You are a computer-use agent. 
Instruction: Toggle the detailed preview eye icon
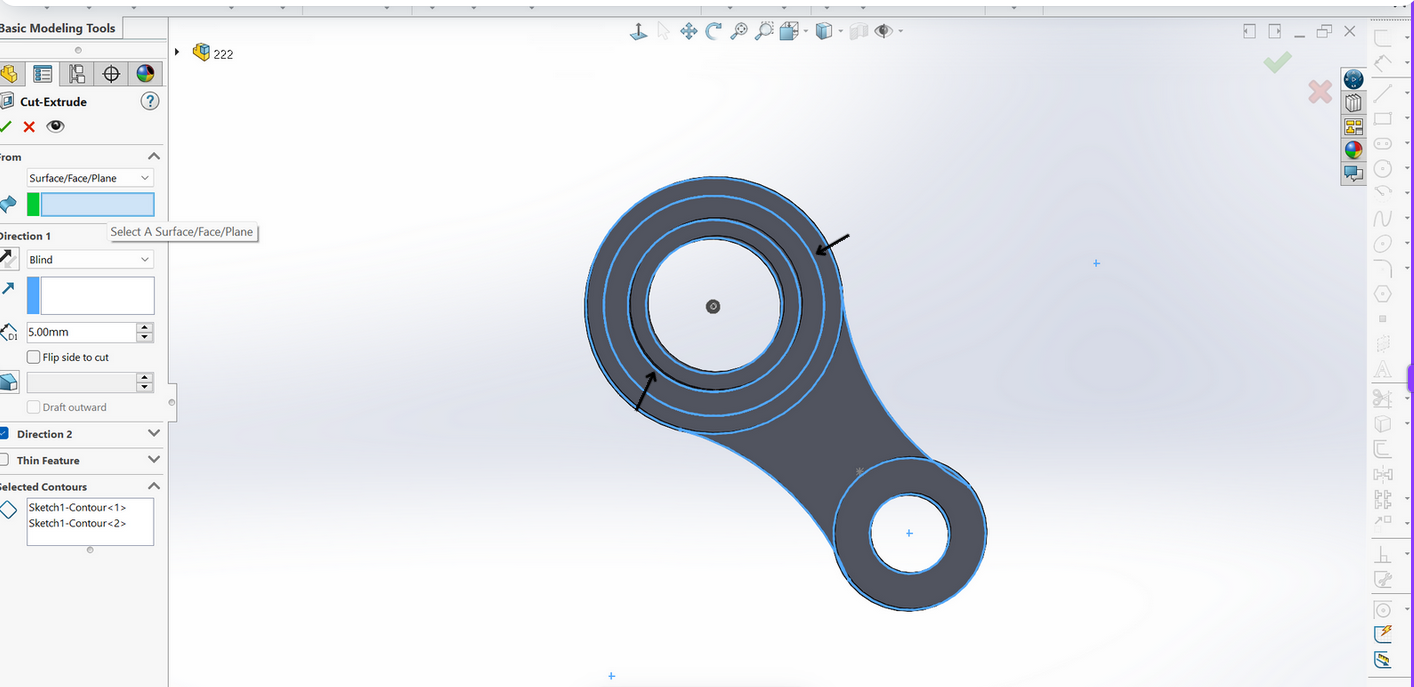(x=56, y=126)
